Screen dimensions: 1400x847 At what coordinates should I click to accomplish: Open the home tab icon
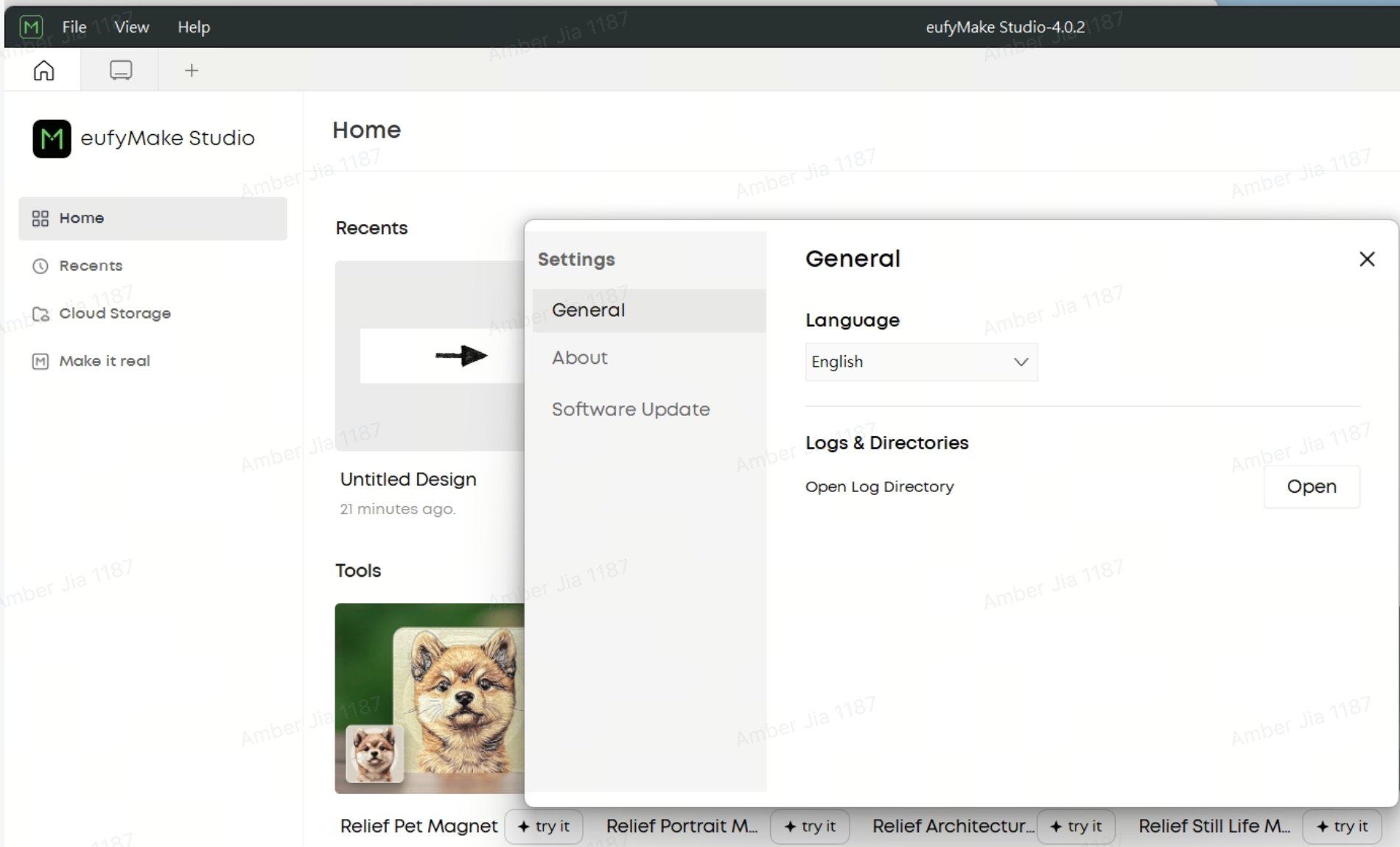[43, 70]
